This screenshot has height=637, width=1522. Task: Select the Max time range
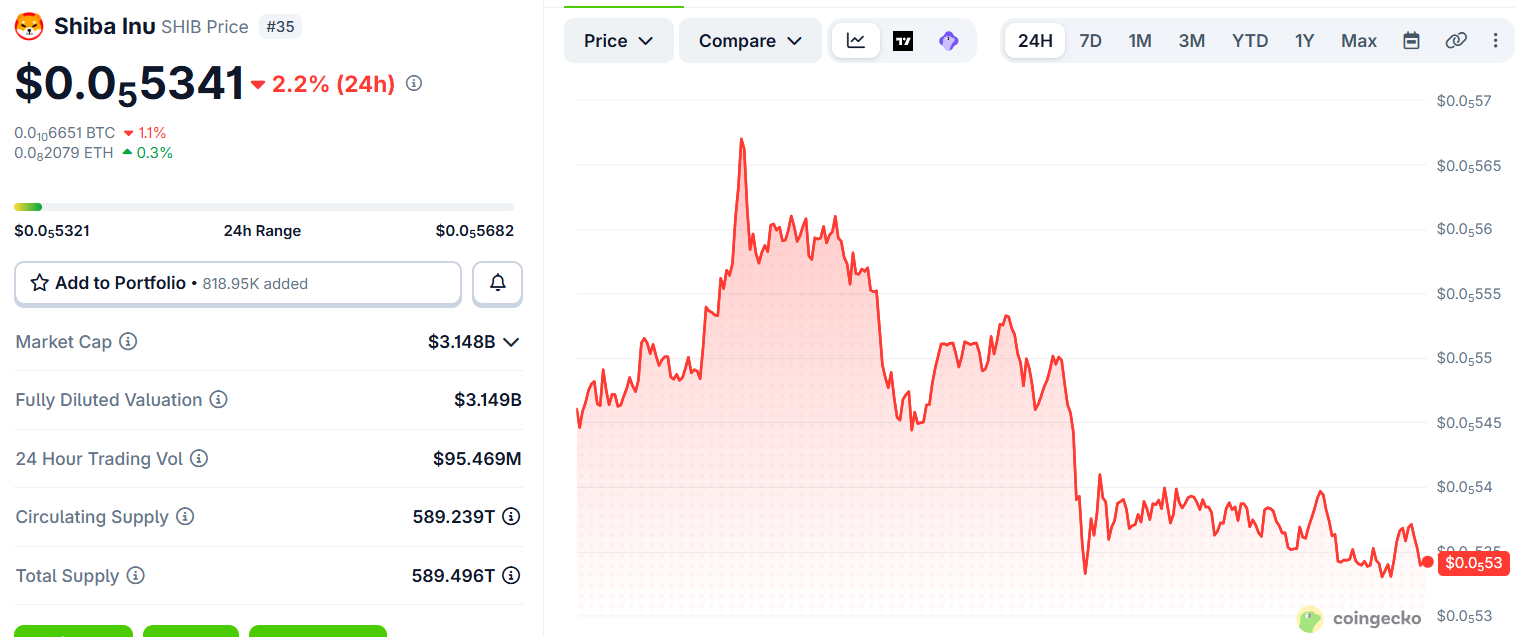[x=1359, y=41]
